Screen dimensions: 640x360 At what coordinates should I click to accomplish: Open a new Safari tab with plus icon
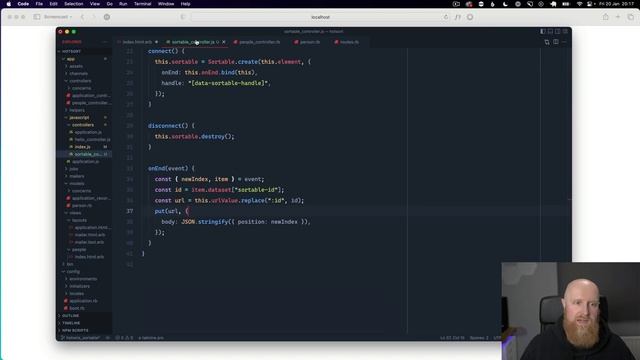click(618, 17)
